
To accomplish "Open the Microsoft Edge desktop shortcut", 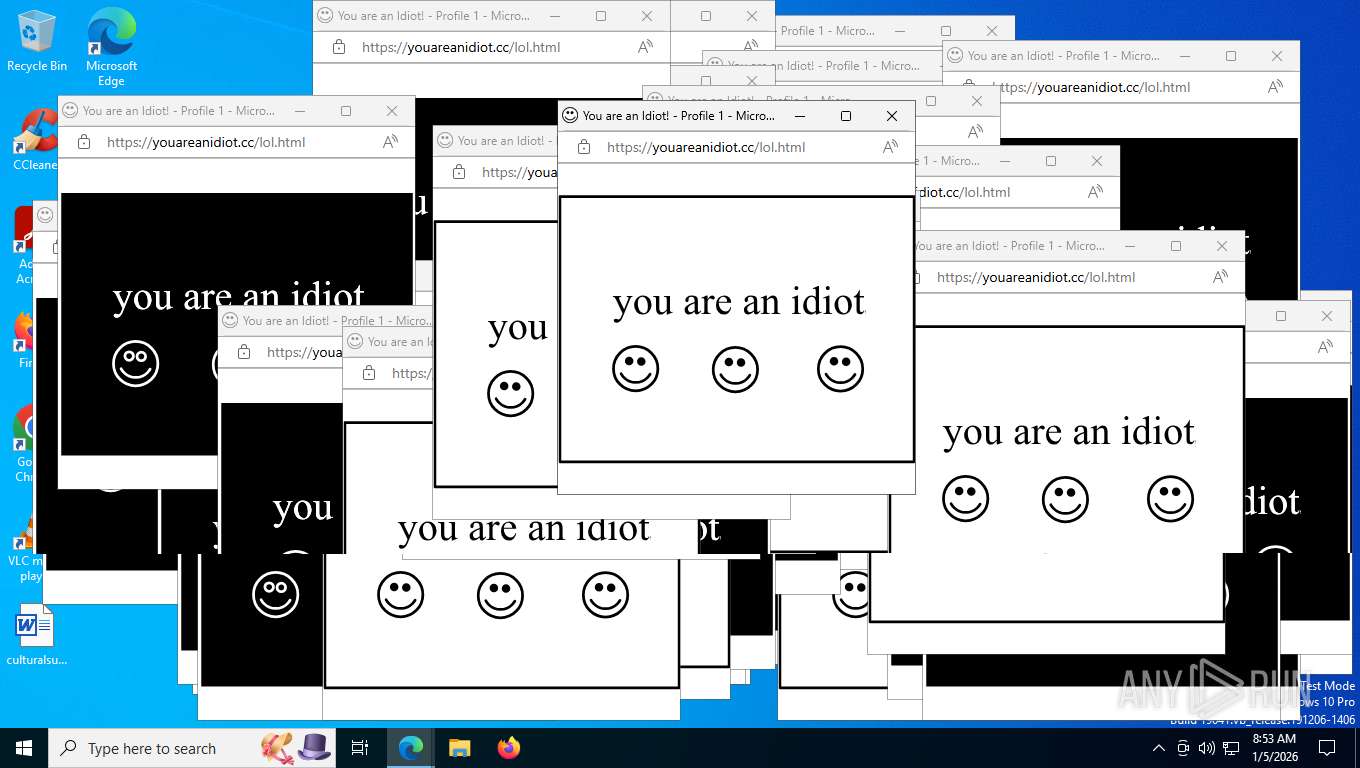I will pos(111,47).
